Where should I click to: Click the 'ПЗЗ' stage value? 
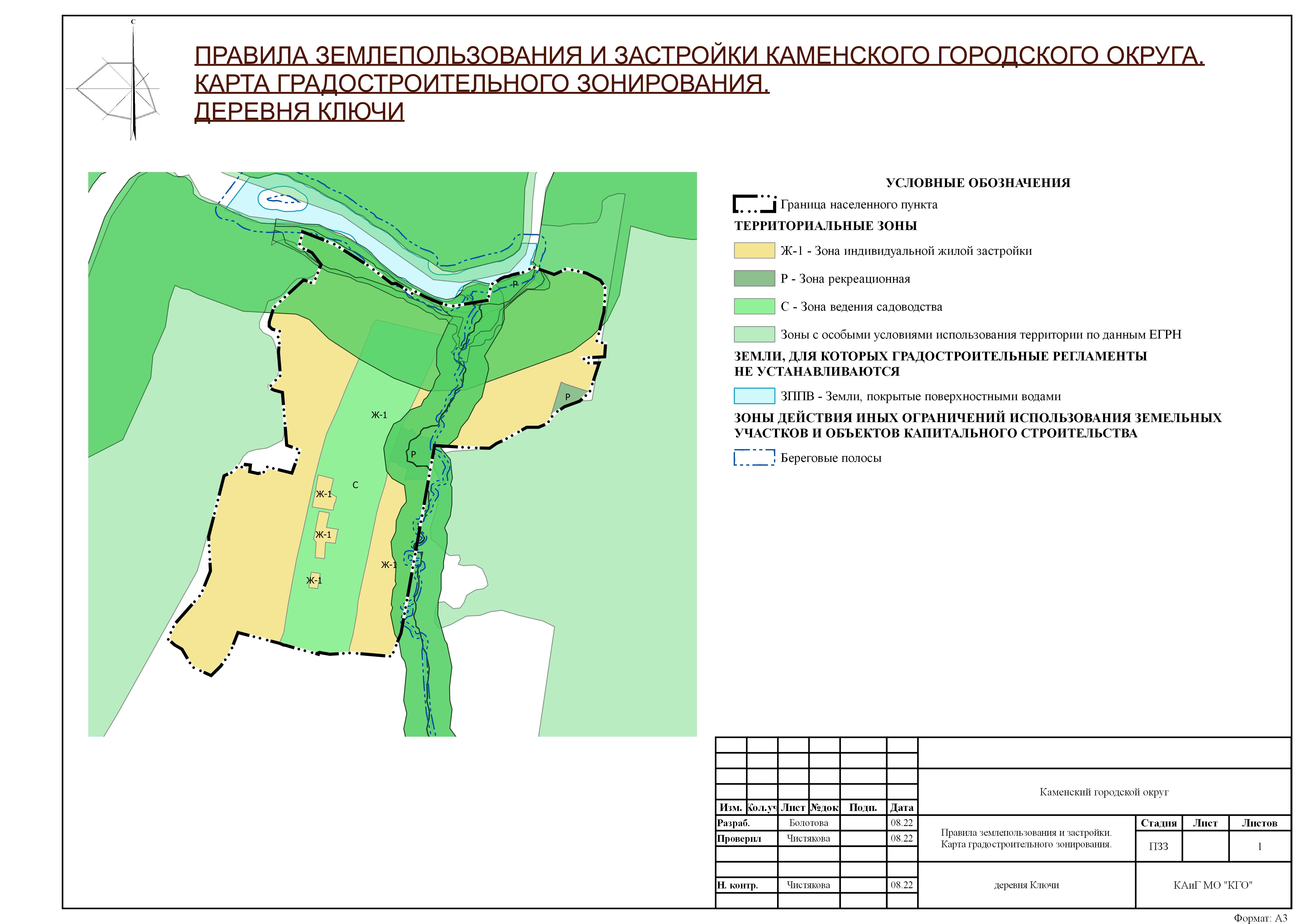tap(1158, 847)
